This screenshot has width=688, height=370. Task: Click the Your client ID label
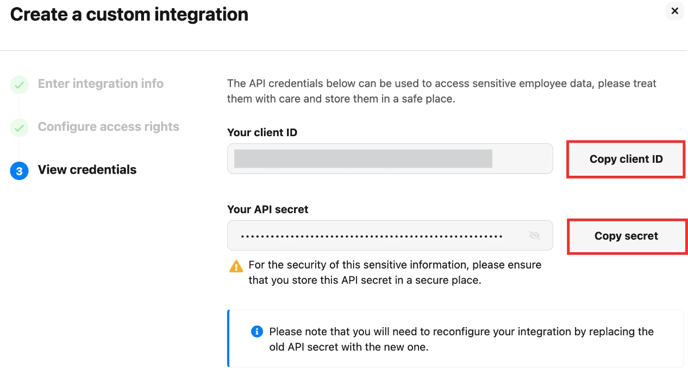coord(262,133)
